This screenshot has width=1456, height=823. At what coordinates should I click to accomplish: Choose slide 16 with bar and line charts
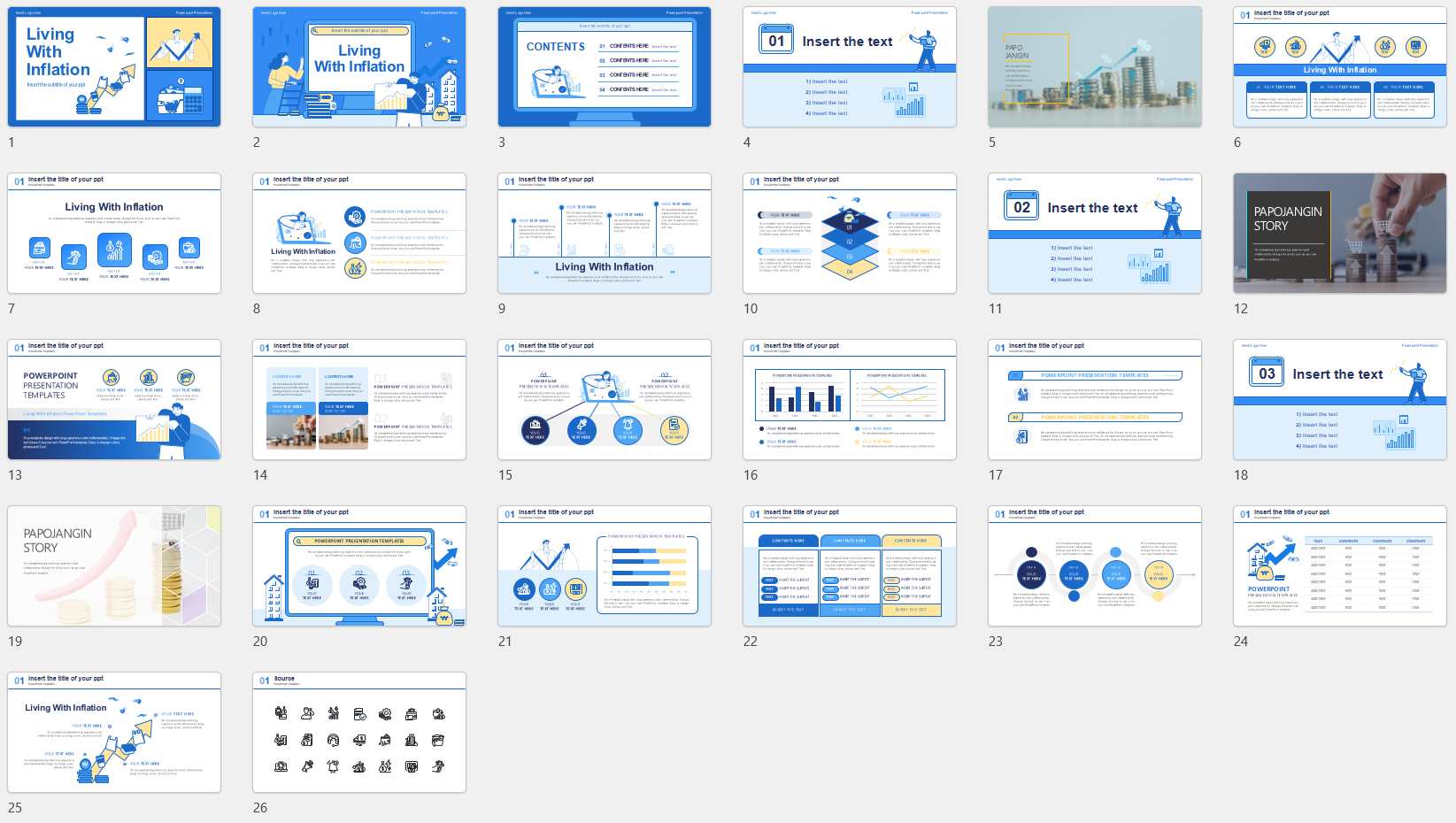[x=850, y=400]
